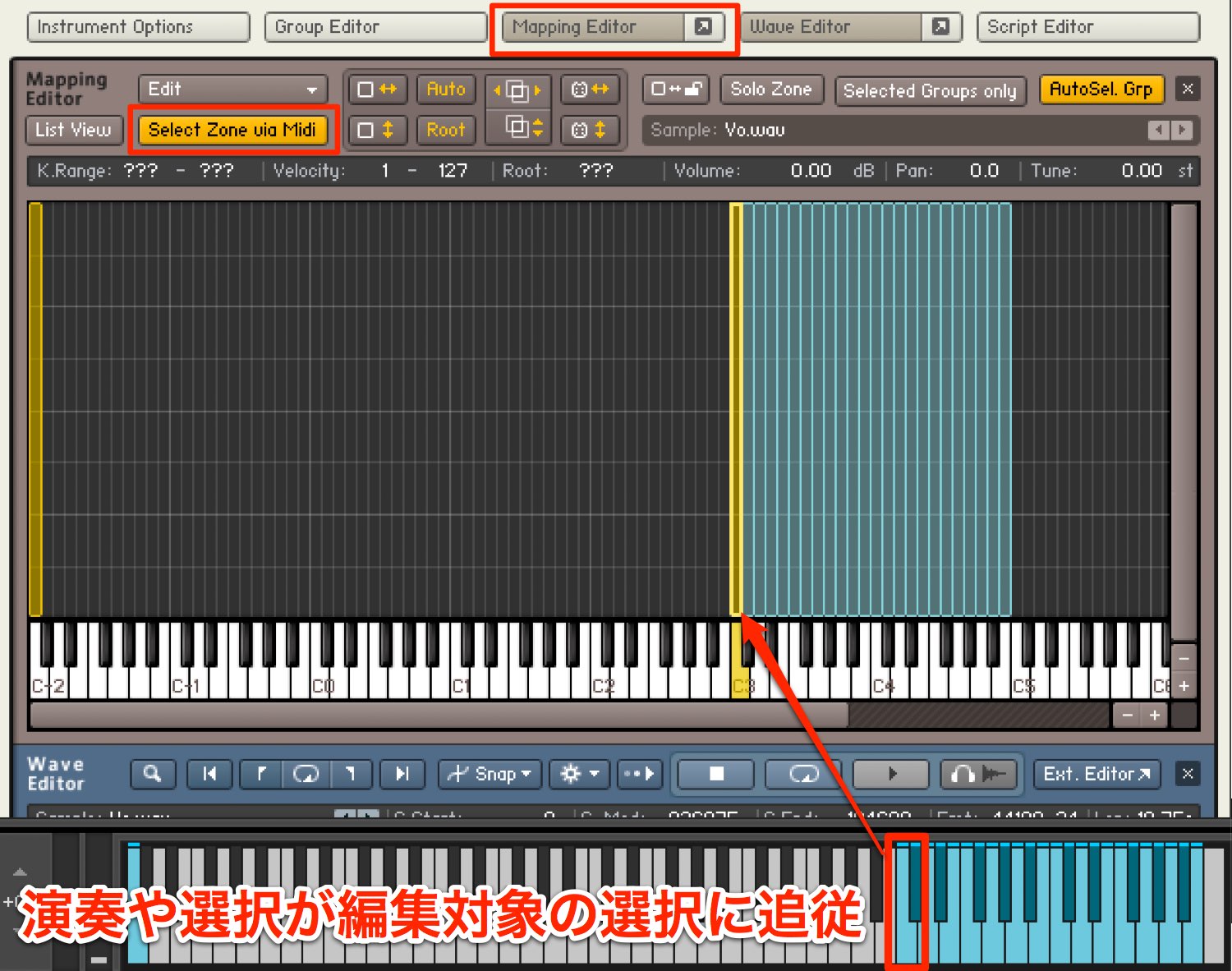Open the Snap dropdown menu
1232x971 pixels.
(490, 774)
